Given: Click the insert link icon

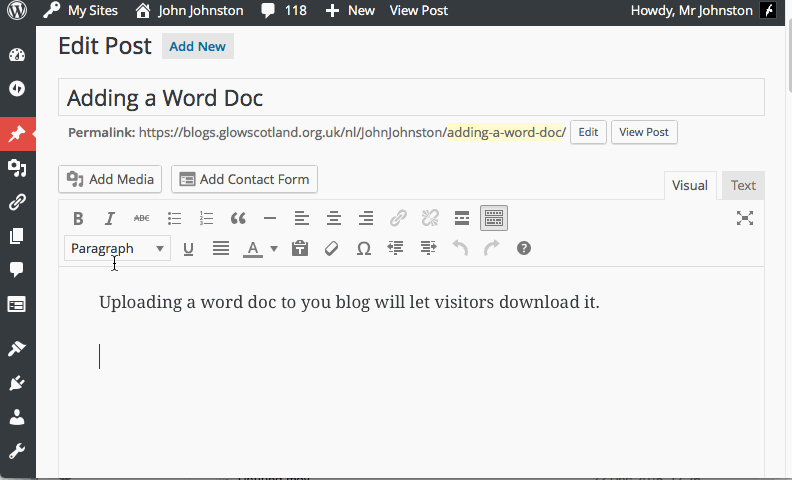Looking at the screenshot, I should point(398,218).
